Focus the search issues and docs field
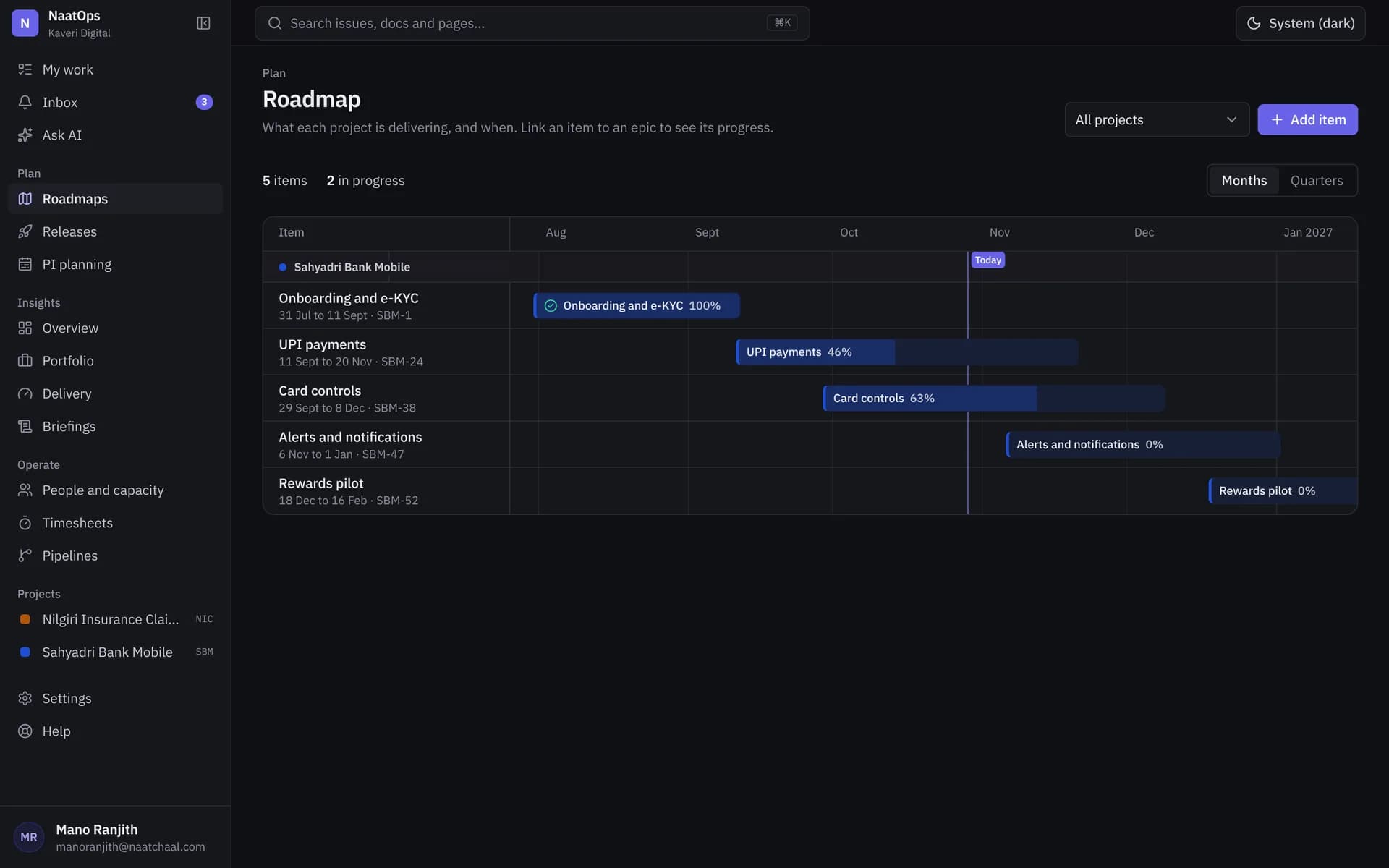 pos(532,23)
